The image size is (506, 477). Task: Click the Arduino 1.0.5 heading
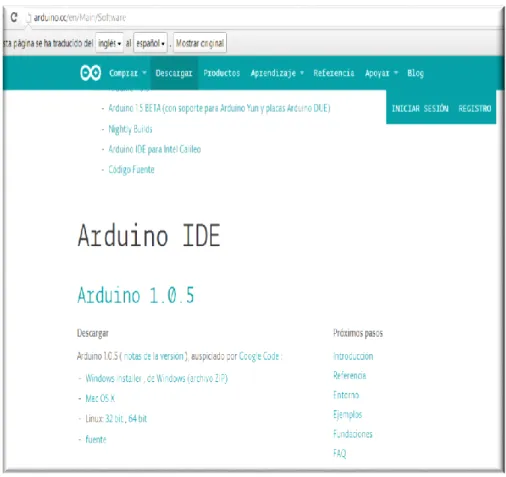pos(135,295)
